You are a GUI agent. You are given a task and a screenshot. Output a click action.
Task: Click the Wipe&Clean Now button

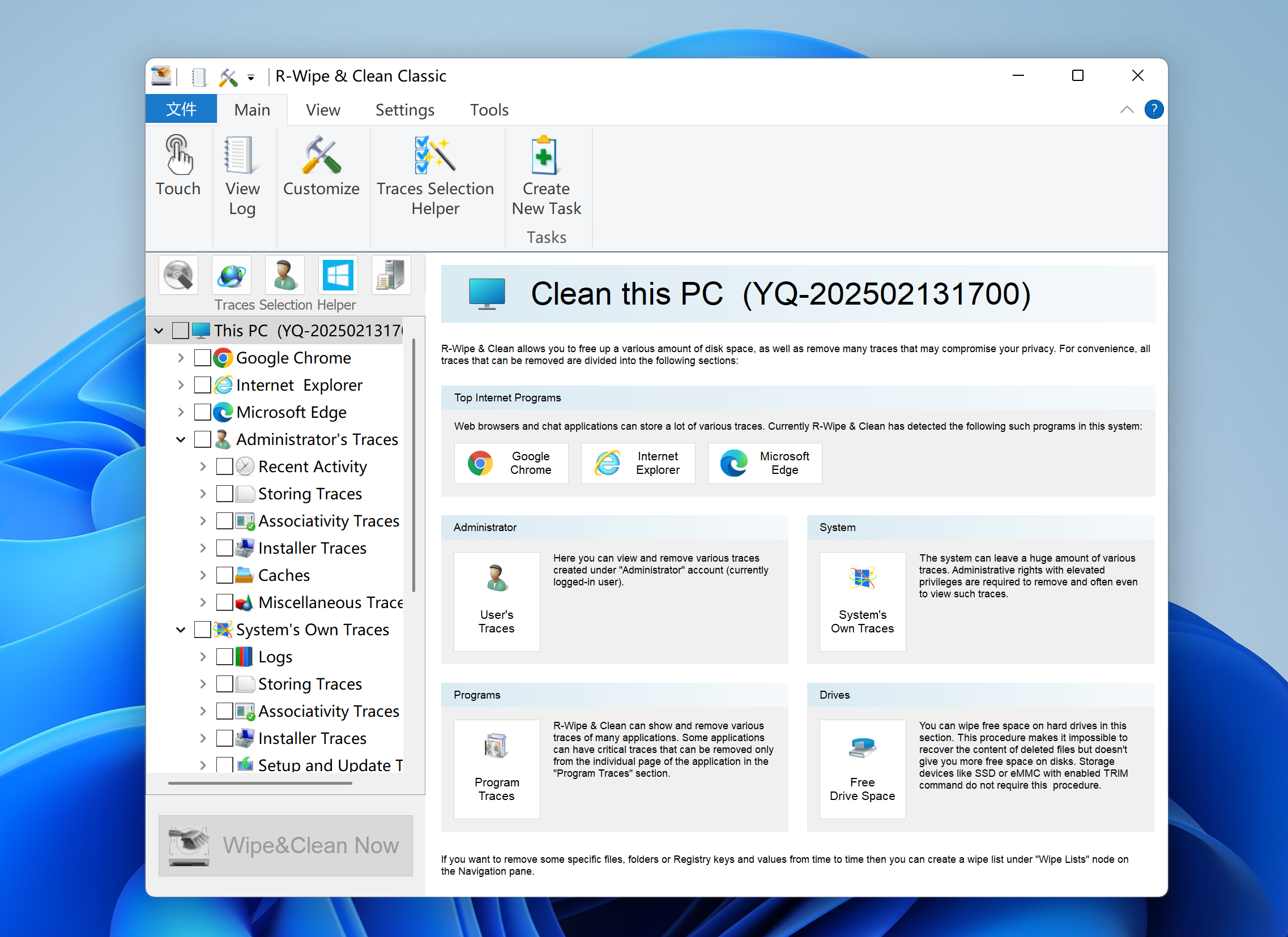pyautogui.click(x=285, y=846)
